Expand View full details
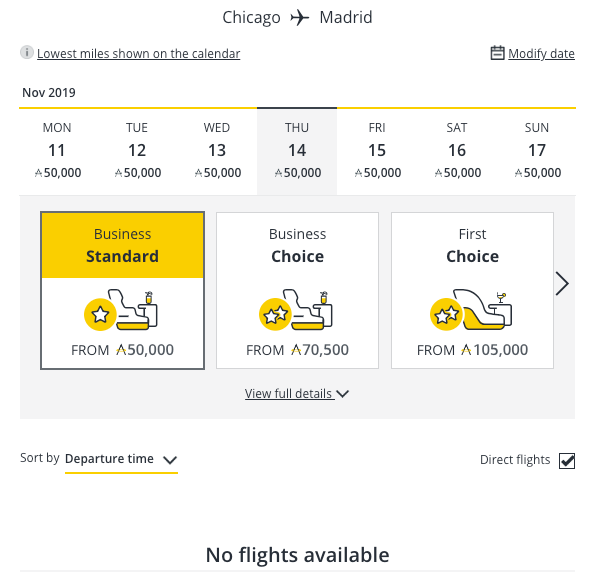The image size is (609, 572). (x=288, y=394)
